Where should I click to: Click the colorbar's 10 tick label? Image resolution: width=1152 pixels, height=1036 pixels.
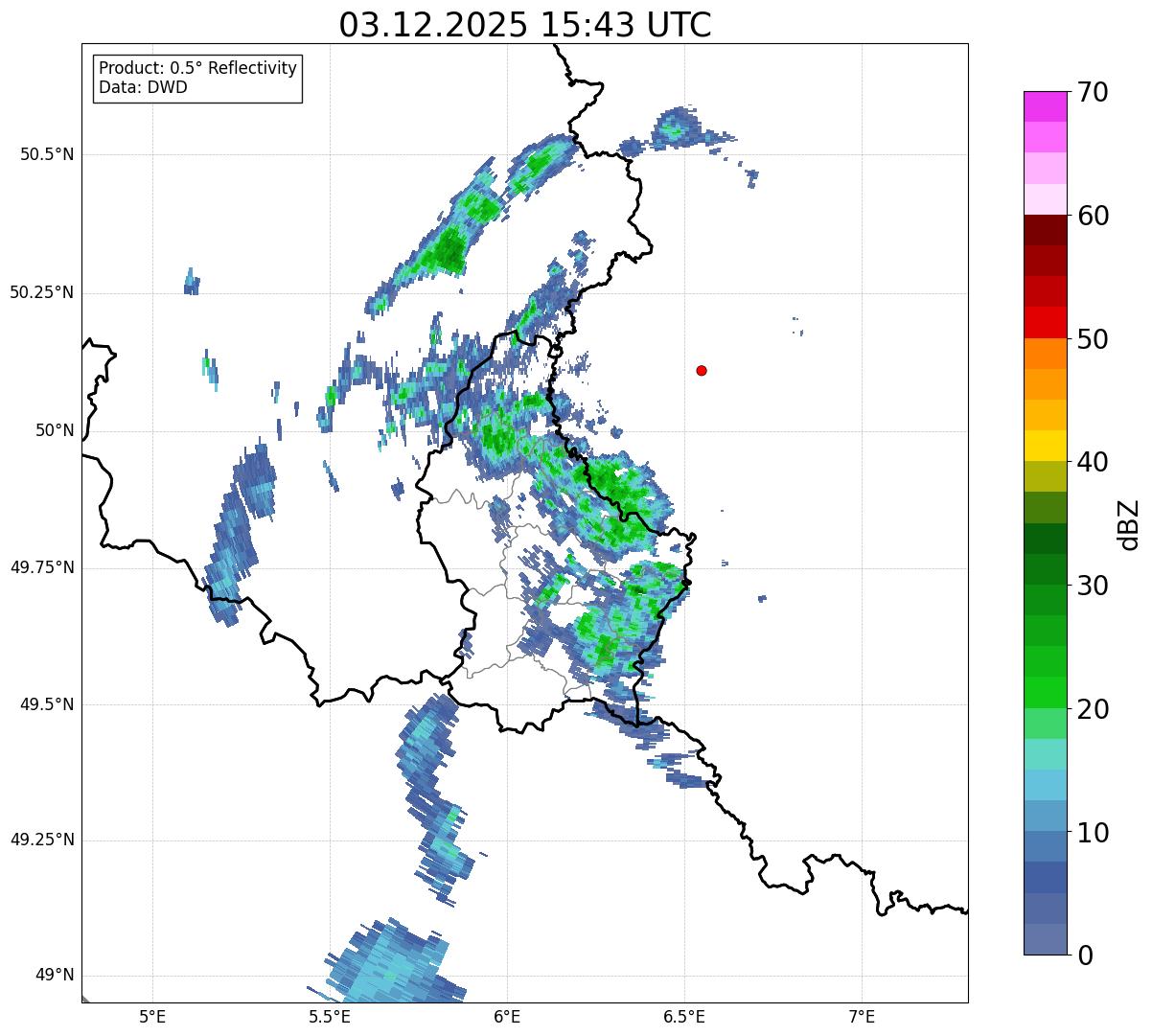click(1093, 832)
